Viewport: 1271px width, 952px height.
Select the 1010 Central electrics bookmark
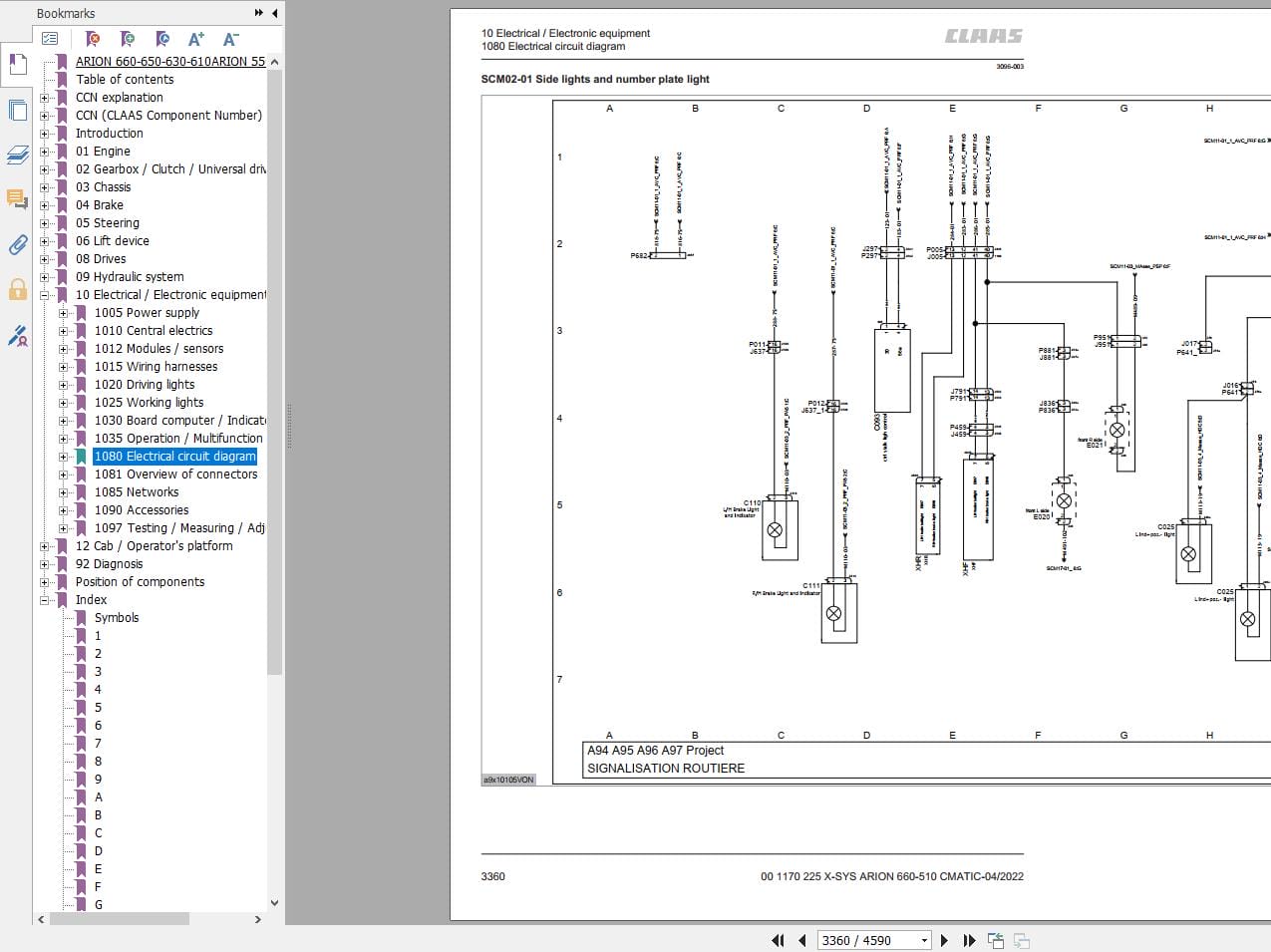coord(154,331)
